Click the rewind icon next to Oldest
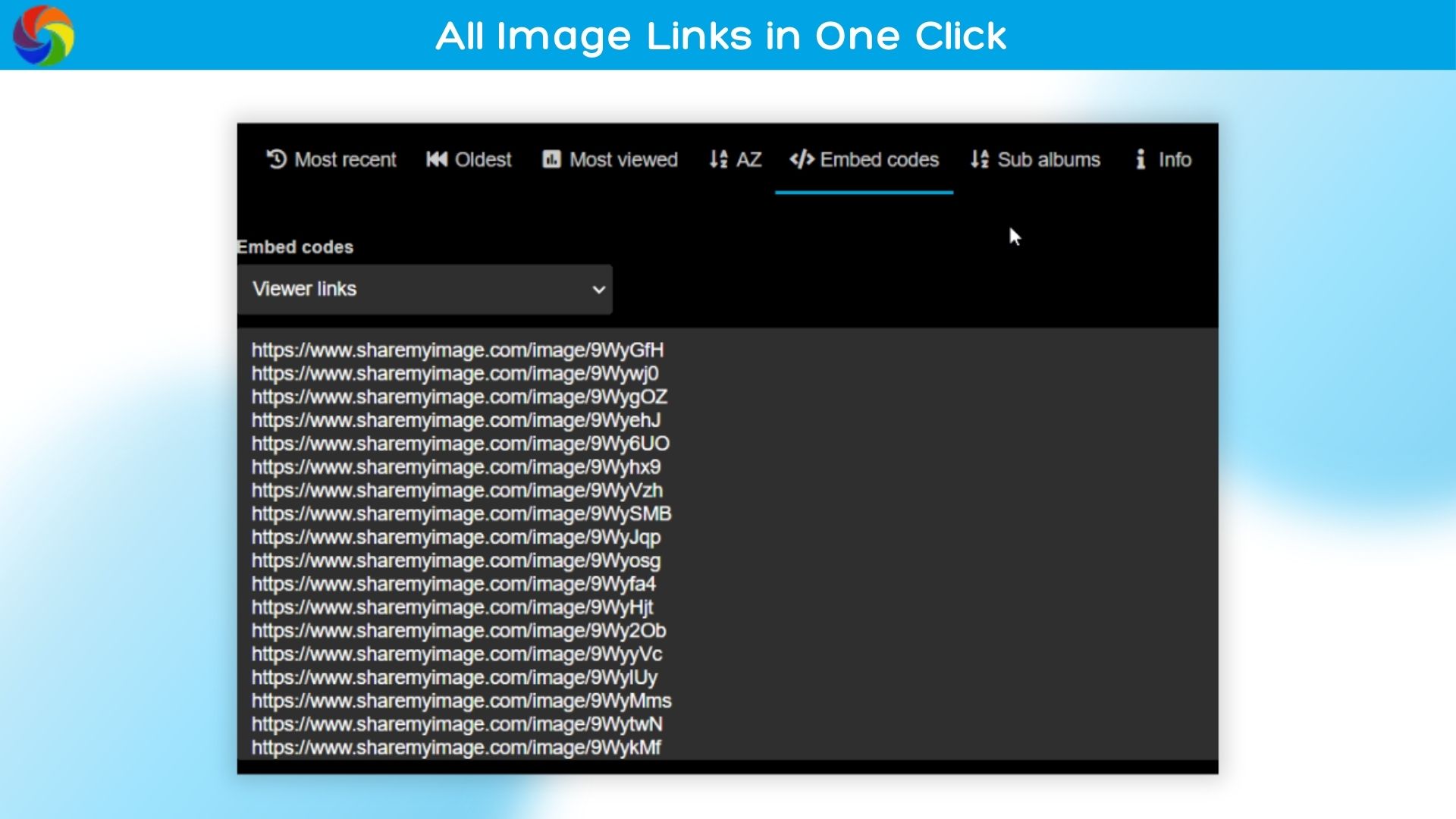This screenshot has width=1456, height=819. click(437, 159)
